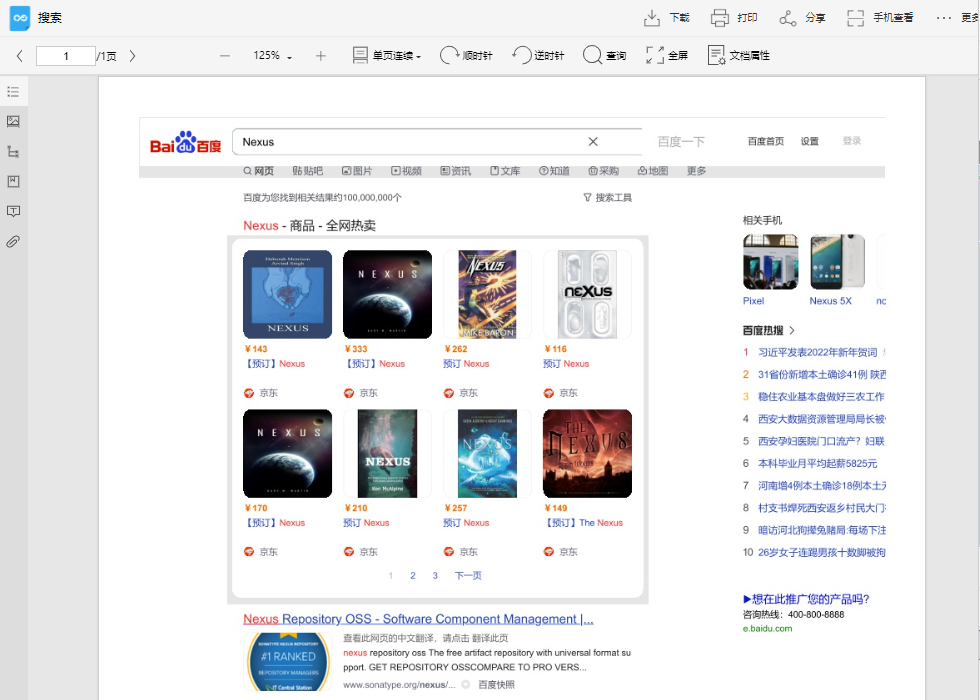Rotate document counterclockwise (逆时针)
The image size is (980, 700).
(x=538, y=56)
